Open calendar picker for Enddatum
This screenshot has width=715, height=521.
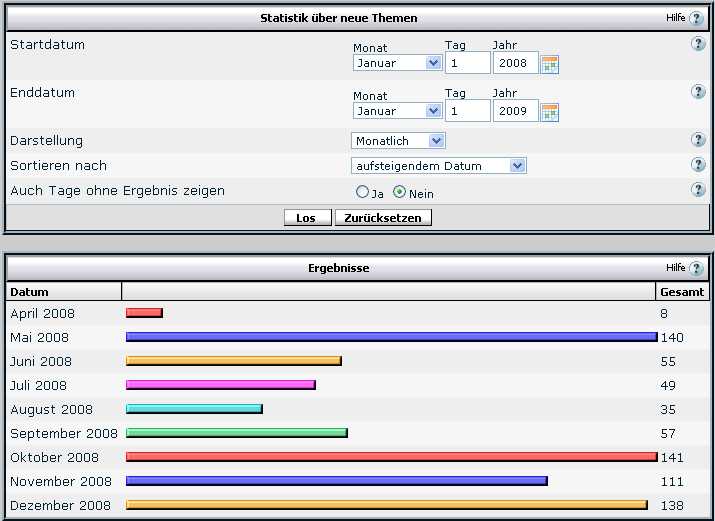point(550,112)
